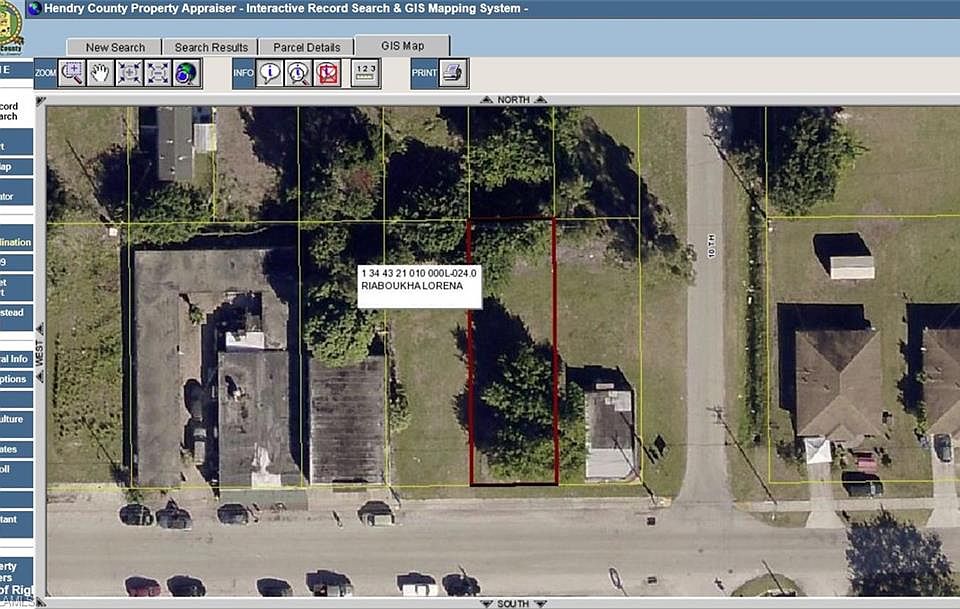Select the identify info bubble tool
This screenshot has height=609, width=960.
269,73
